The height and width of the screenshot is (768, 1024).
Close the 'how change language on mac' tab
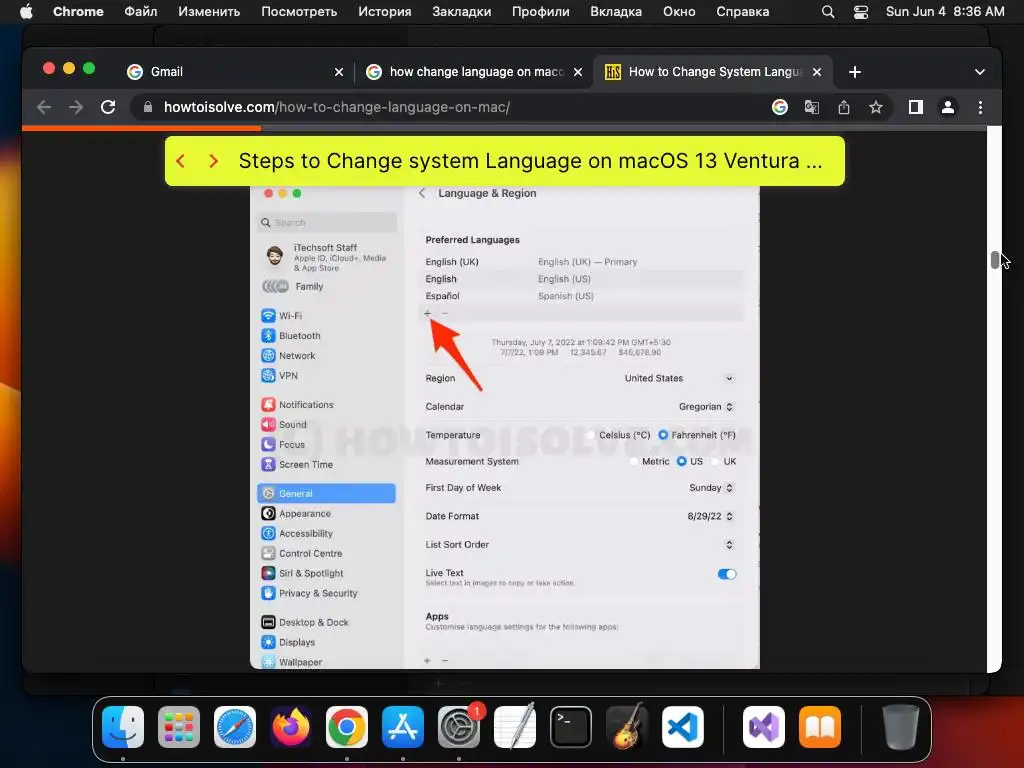(578, 72)
